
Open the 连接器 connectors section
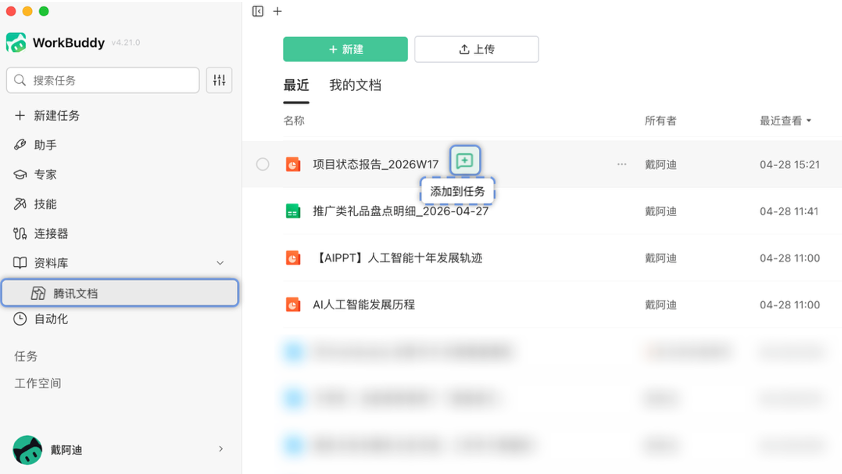point(51,233)
